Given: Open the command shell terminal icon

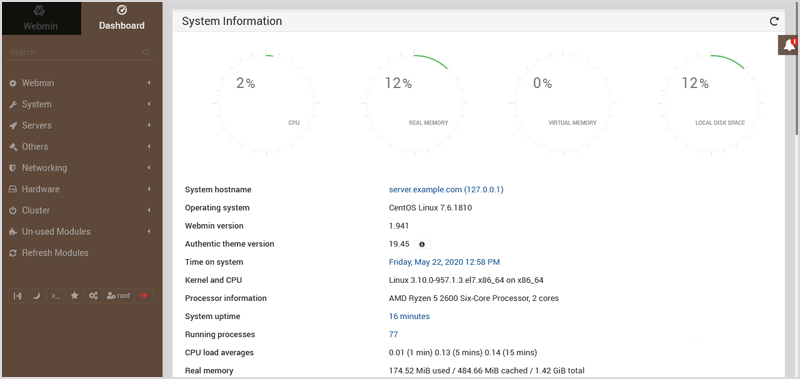Looking at the screenshot, I should point(56,296).
